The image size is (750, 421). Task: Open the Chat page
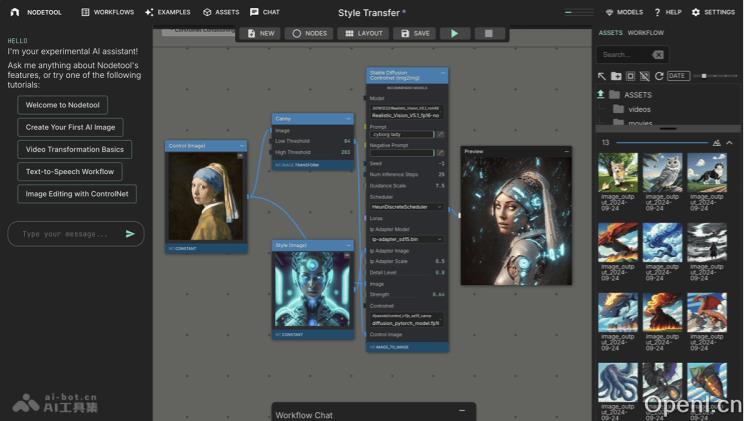coord(265,12)
